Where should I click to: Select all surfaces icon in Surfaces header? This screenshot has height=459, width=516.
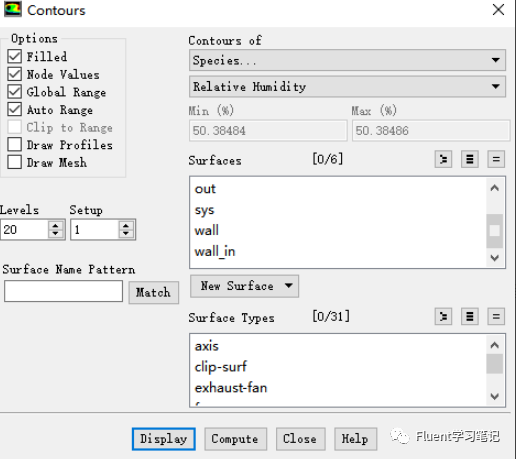[x=470, y=159]
